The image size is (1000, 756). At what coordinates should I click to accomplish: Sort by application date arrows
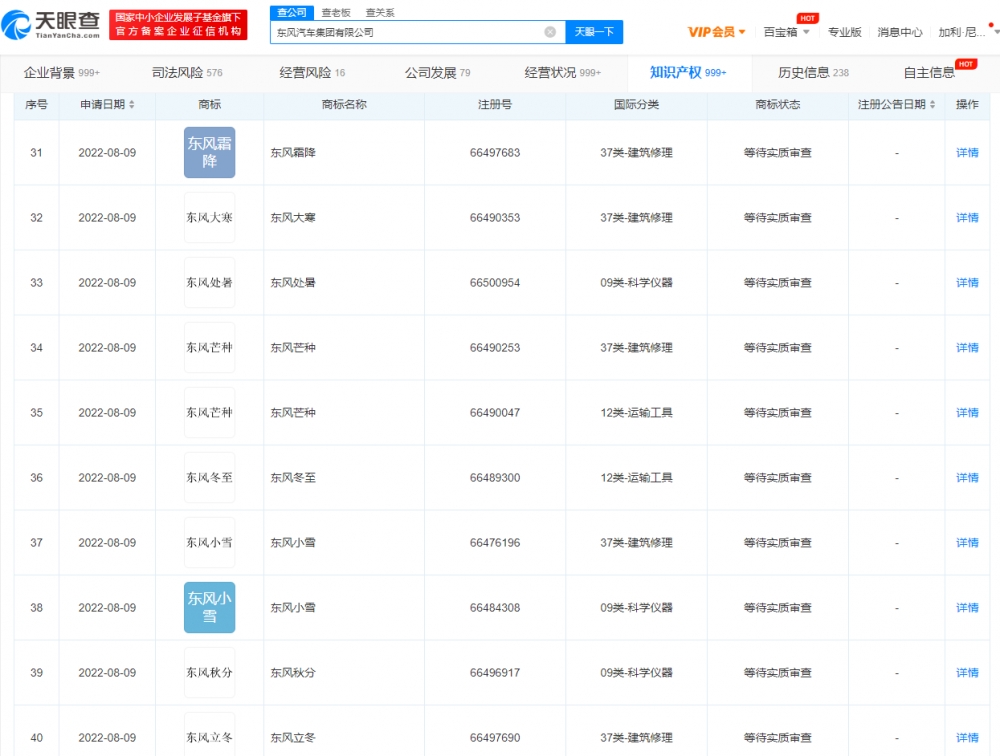tap(131, 105)
